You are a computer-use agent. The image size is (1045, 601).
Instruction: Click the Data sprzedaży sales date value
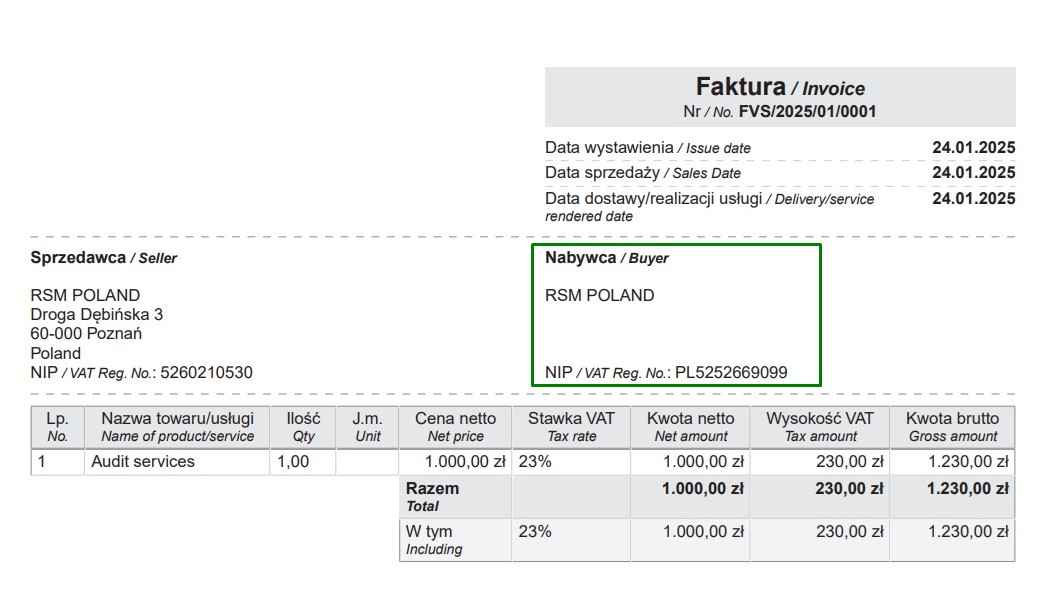[973, 173]
